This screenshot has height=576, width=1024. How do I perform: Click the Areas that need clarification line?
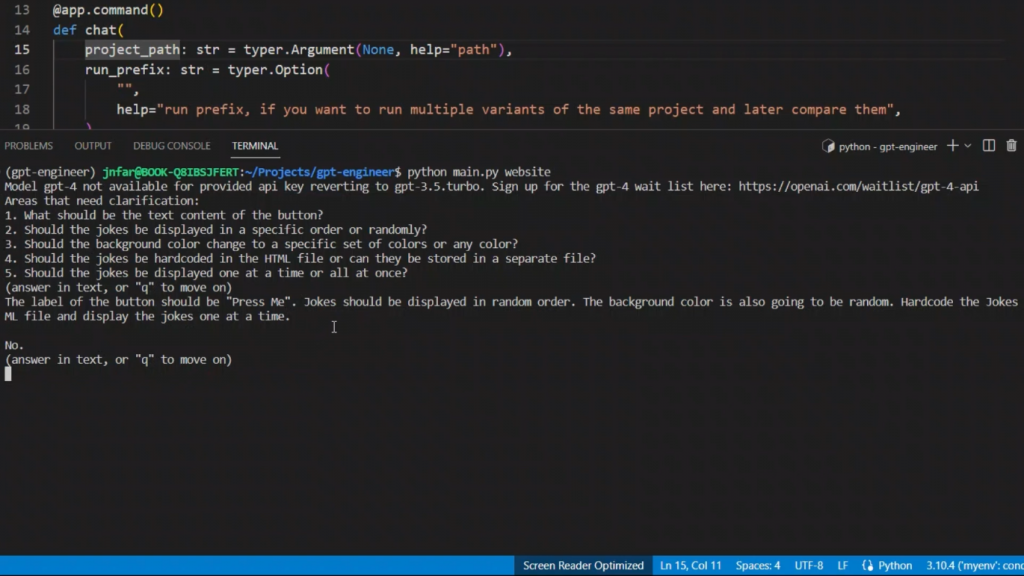102,200
